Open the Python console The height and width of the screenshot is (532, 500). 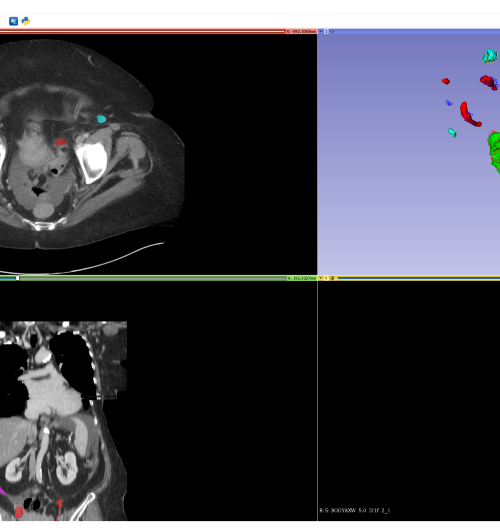pyautogui.click(x=26, y=21)
